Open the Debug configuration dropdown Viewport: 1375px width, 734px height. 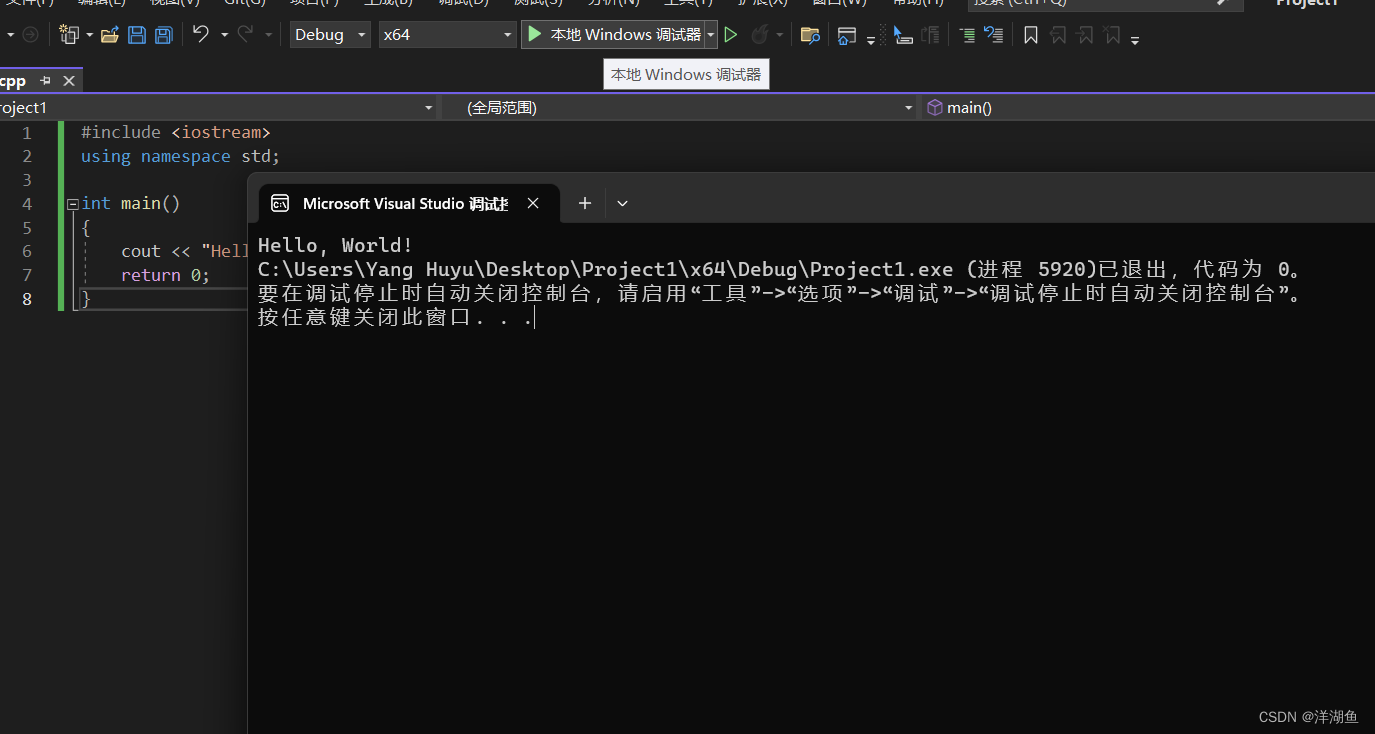click(x=329, y=34)
